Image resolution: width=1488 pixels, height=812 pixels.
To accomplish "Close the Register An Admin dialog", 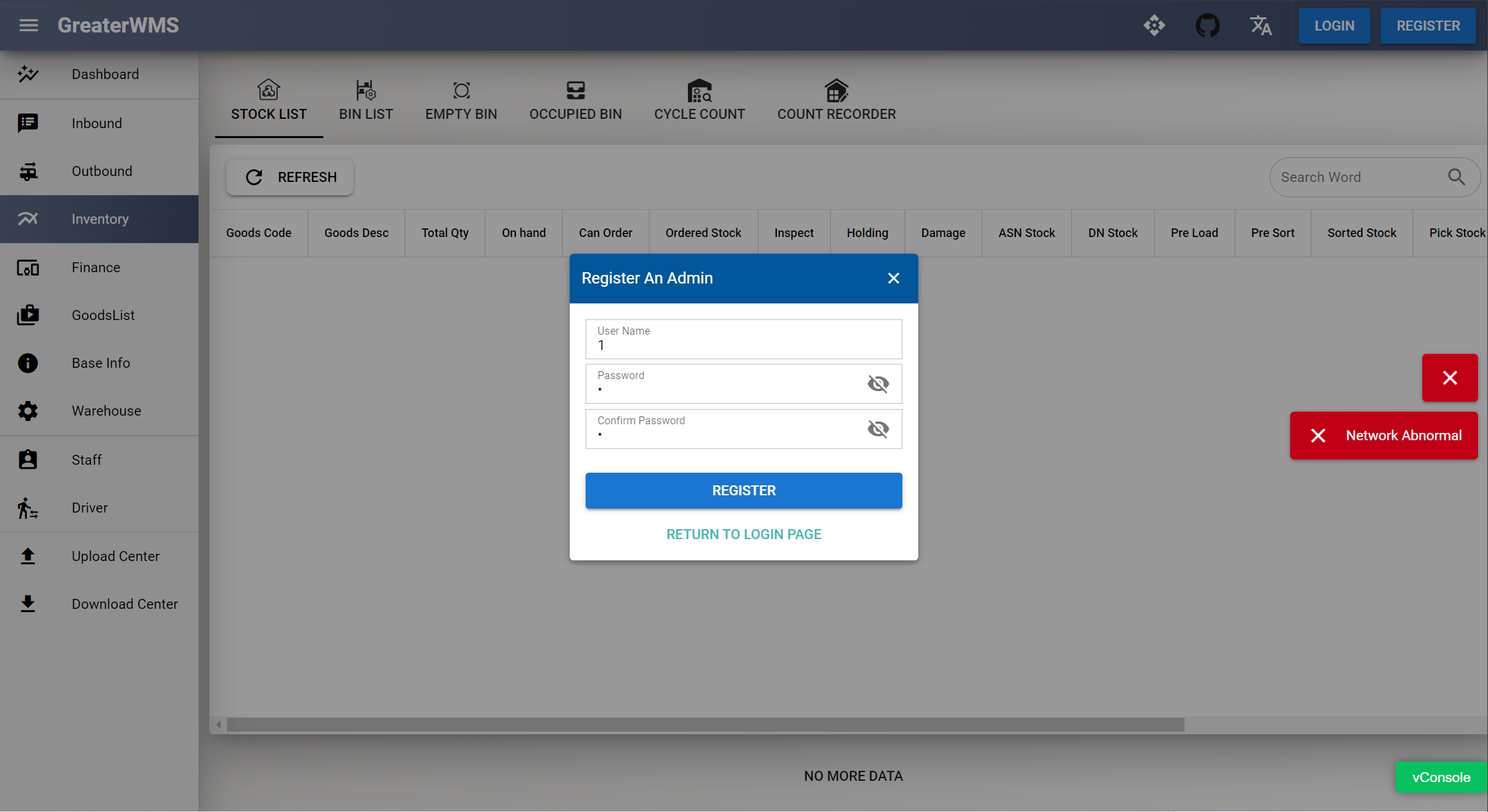I will click(894, 278).
